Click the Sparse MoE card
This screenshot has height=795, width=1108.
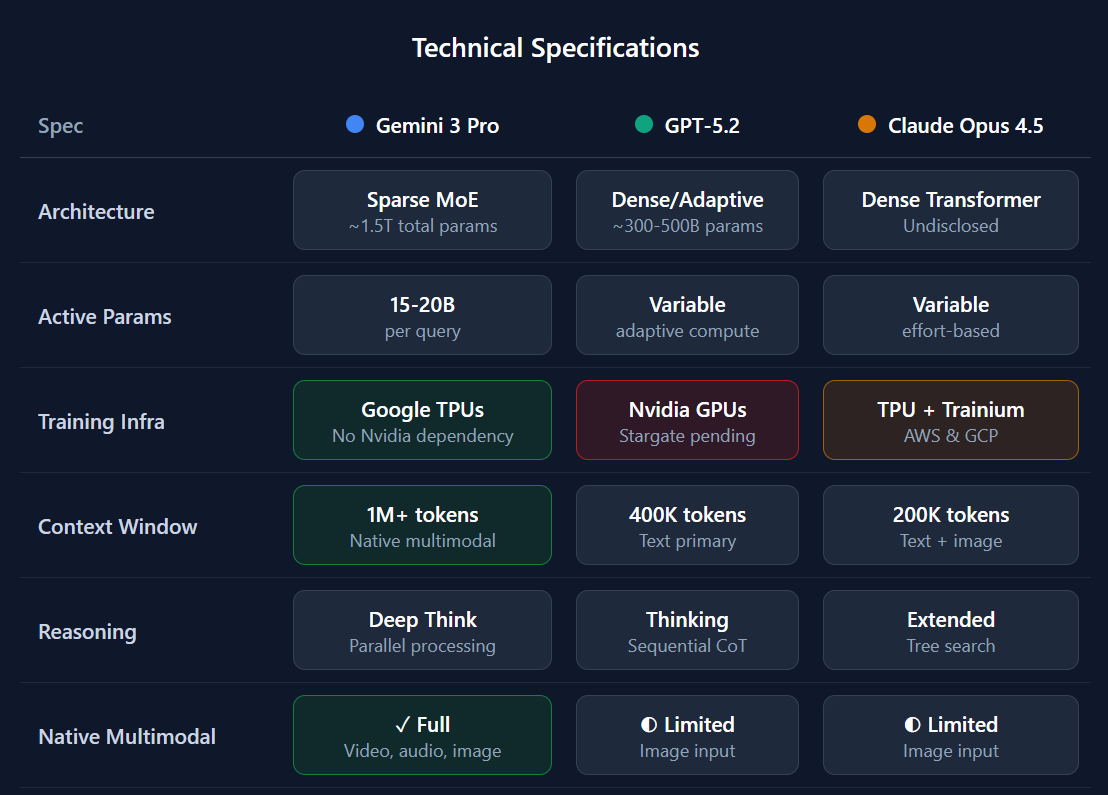(423, 210)
